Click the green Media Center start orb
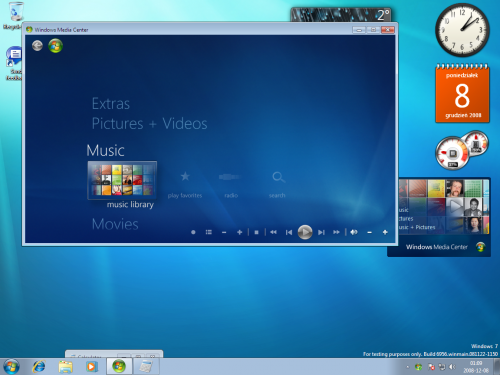 (56, 46)
